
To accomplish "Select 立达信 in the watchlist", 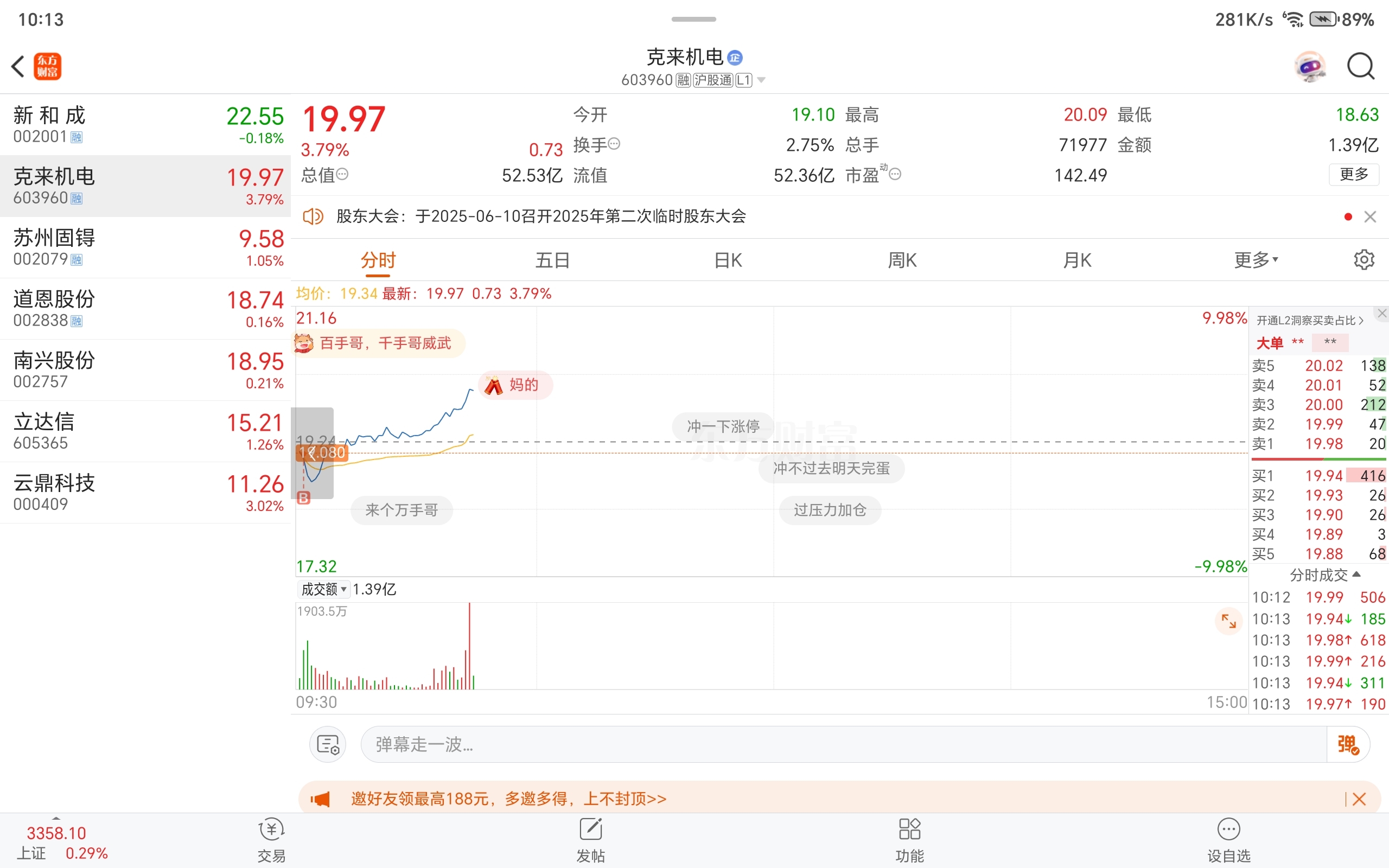I will pos(145,432).
